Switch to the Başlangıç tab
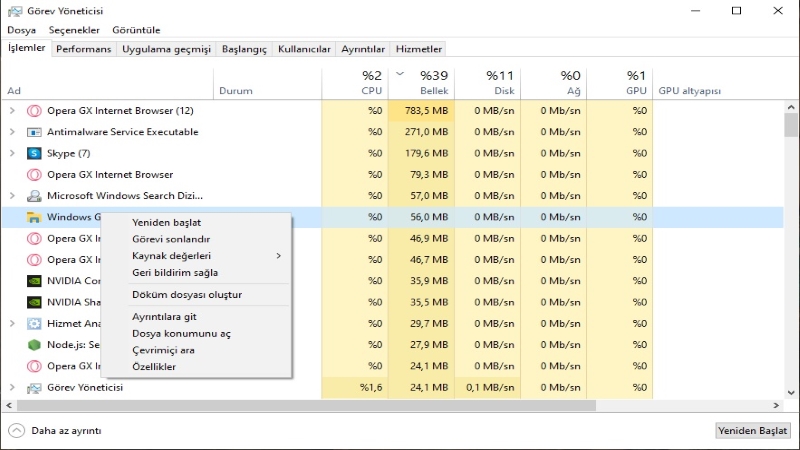This screenshot has height=450, width=800. pos(244,49)
